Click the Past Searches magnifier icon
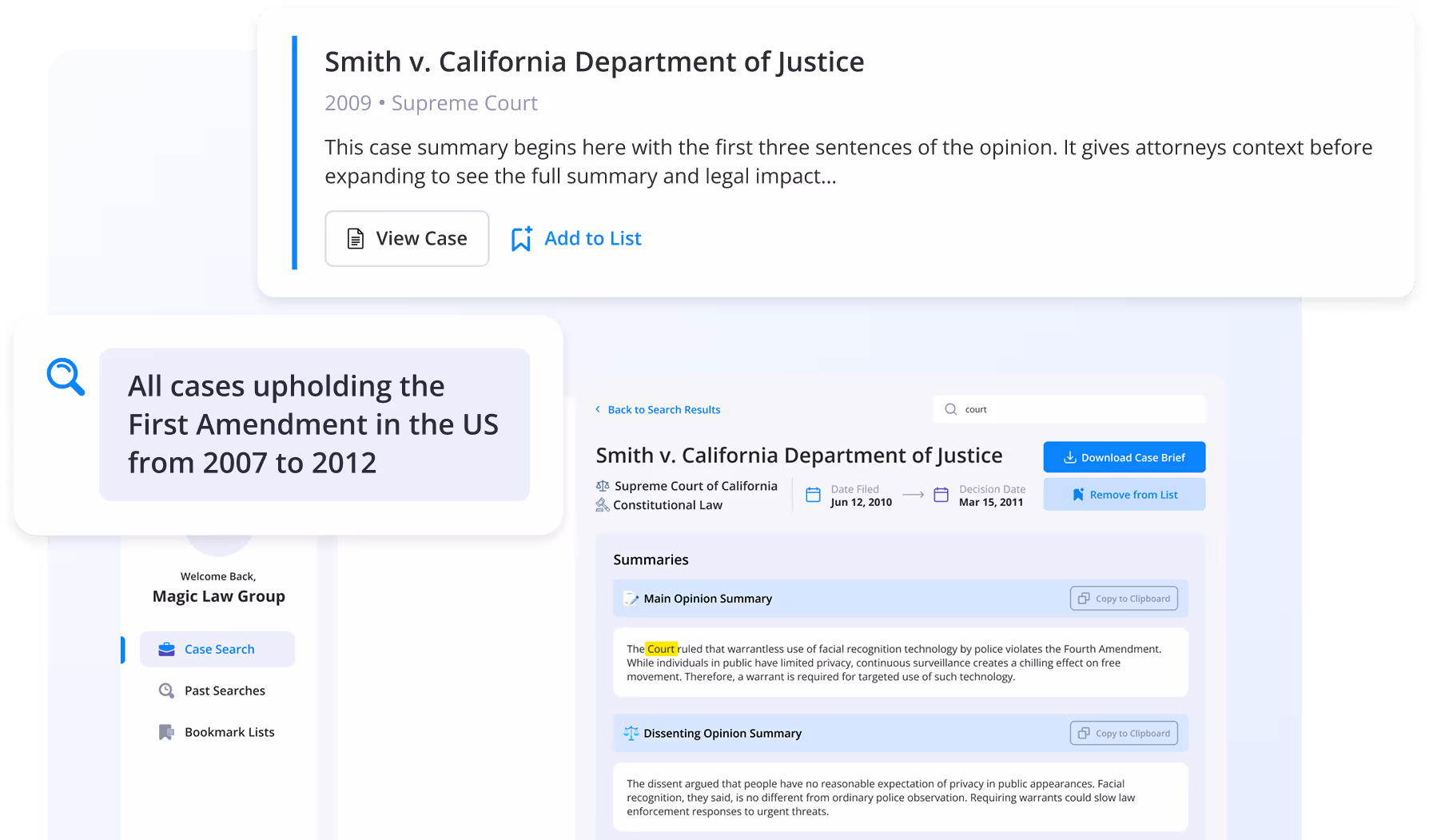Viewport: 1429px width, 840px height. click(x=166, y=691)
